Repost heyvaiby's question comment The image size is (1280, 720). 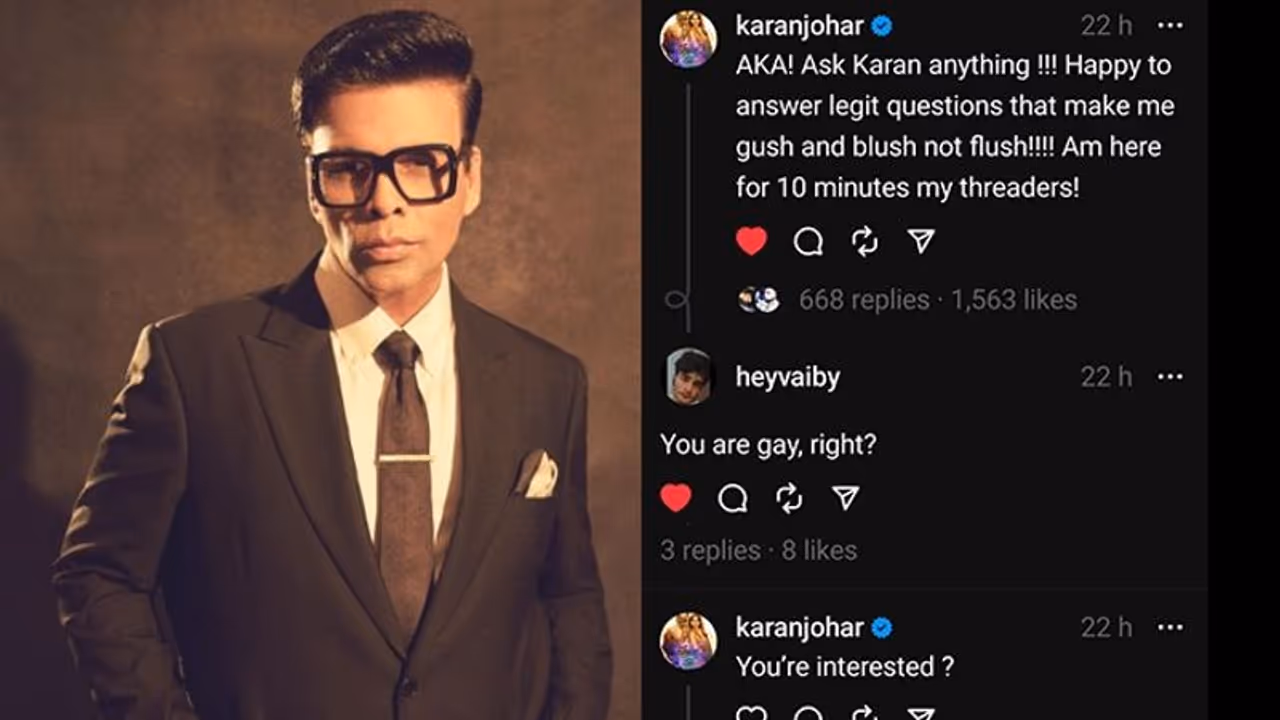click(789, 498)
